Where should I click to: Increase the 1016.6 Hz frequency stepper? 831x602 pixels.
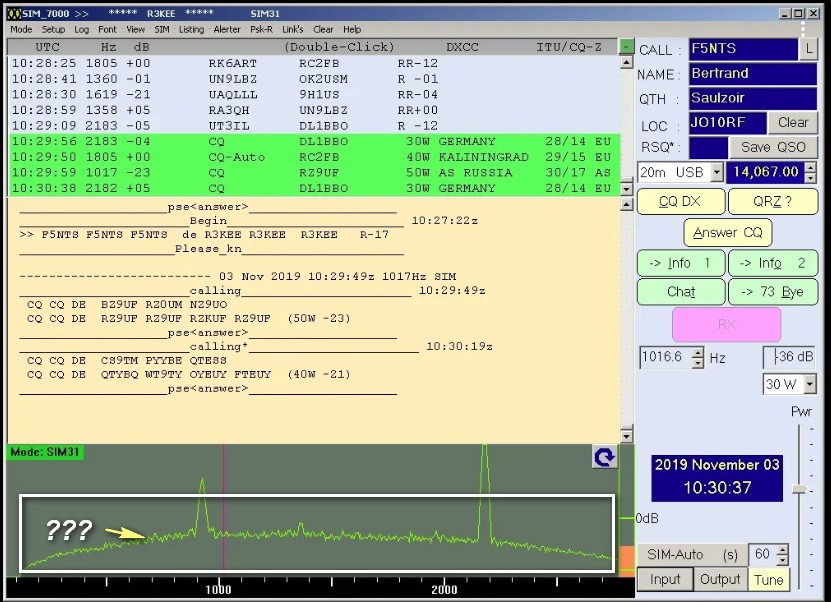pos(698,352)
